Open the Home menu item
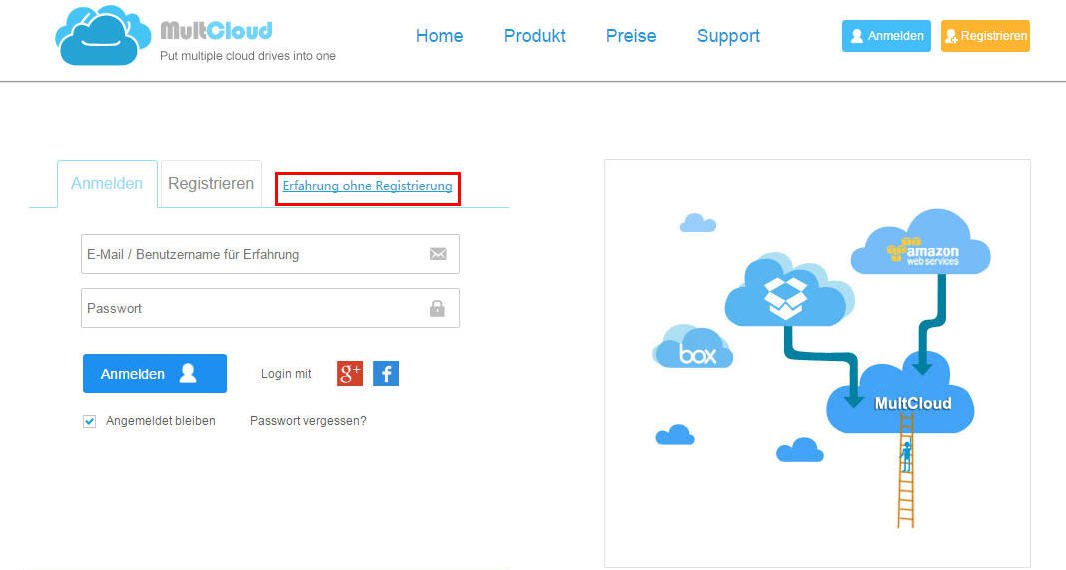Screen dimensions: 1066x570 coord(439,36)
